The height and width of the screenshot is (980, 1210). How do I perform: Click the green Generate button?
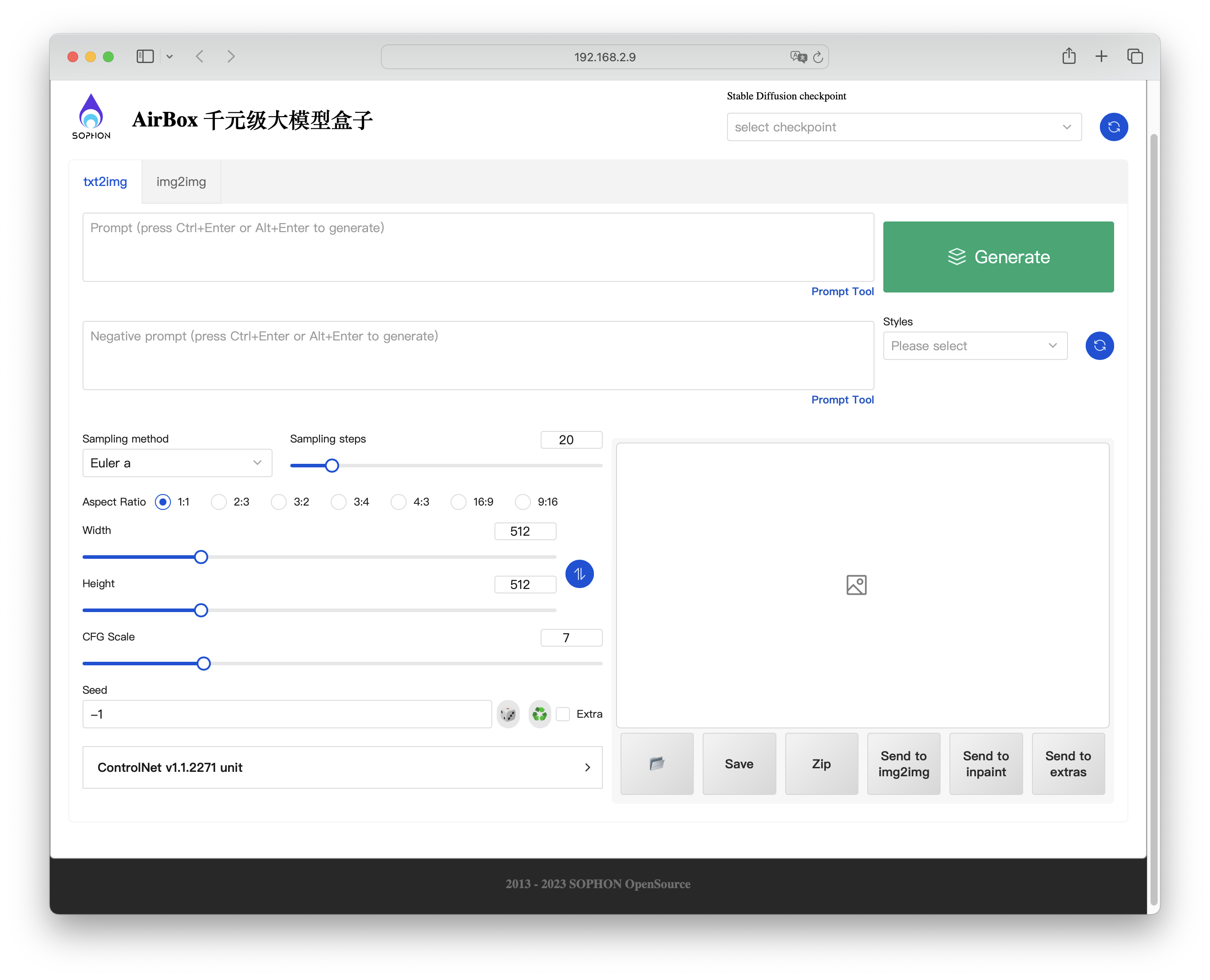[998, 257]
